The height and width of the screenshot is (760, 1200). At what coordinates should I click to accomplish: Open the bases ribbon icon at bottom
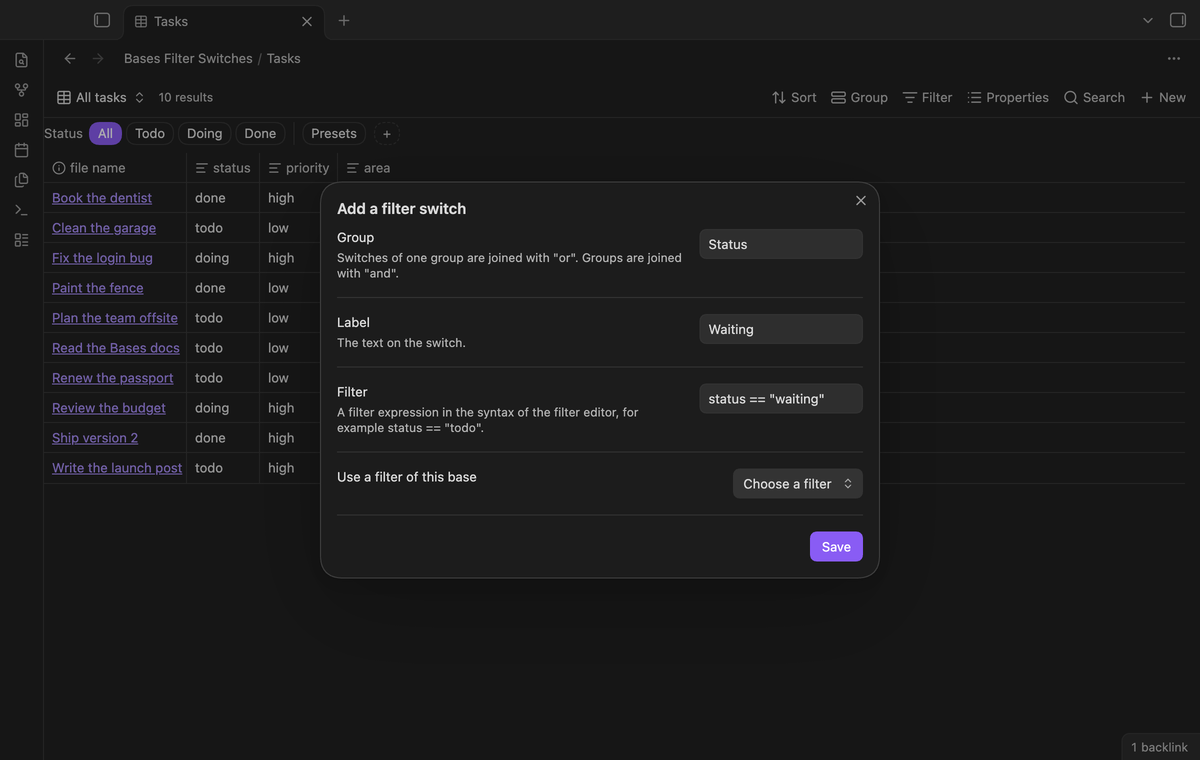pyautogui.click(x=21, y=240)
